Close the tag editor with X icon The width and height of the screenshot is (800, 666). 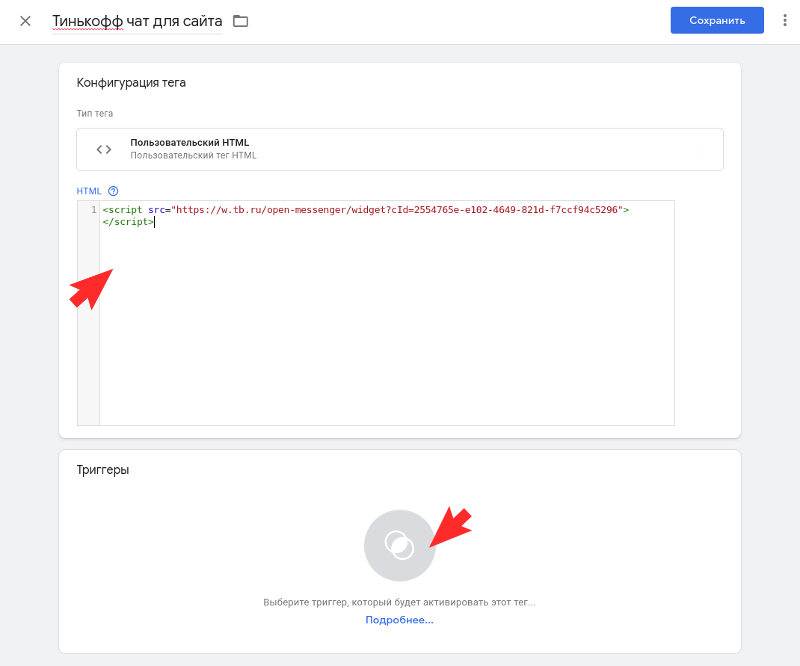coord(25,21)
